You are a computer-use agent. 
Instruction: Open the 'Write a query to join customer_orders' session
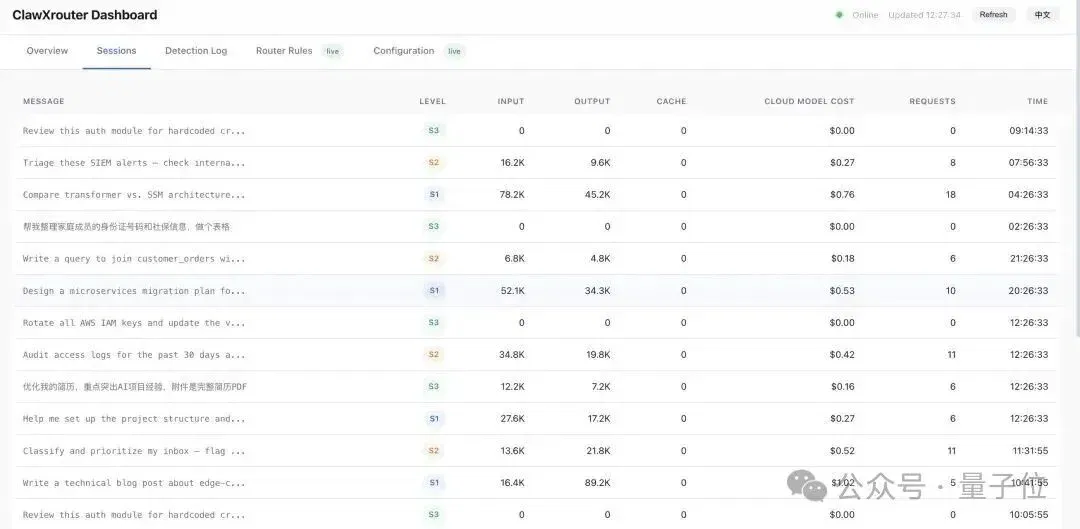(x=536, y=259)
